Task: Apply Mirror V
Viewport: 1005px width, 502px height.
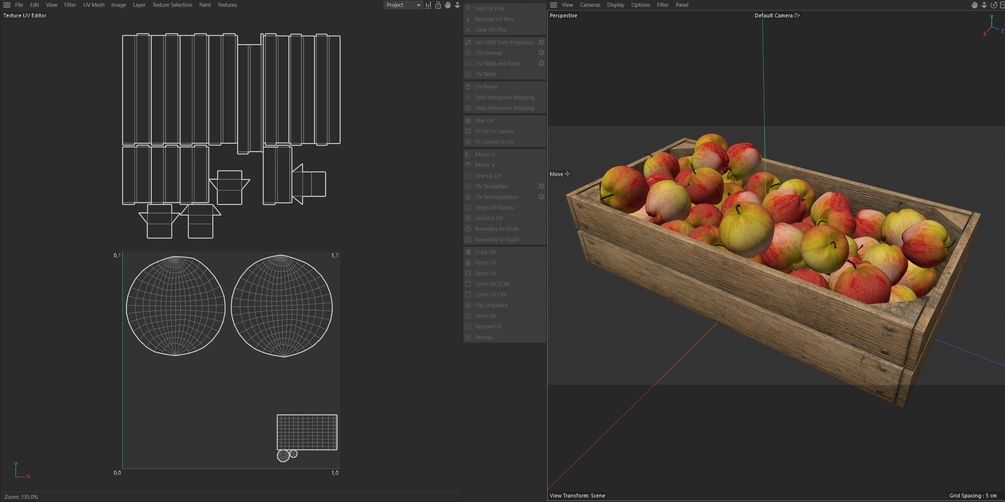Action: click(x=505, y=165)
